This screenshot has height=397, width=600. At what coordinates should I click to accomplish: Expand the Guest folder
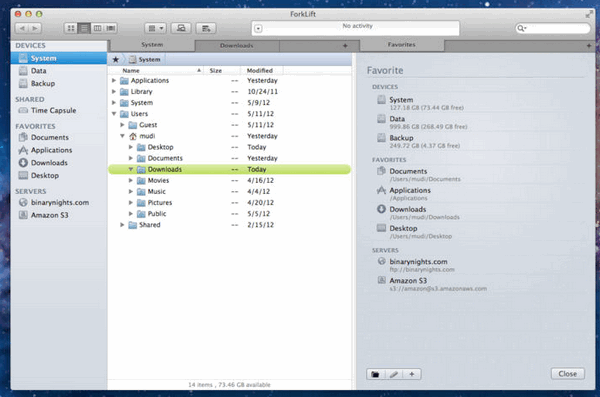pos(122,125)
